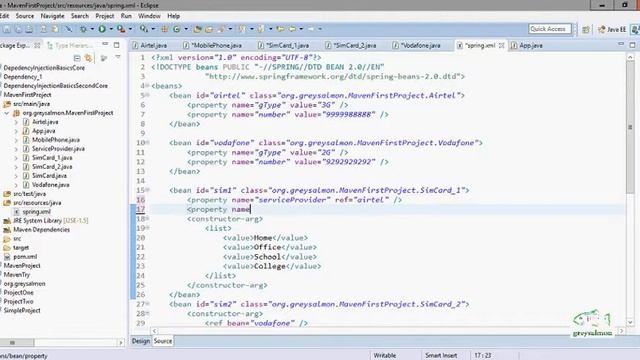This screenshot has height=360, width=640.
Task: Open the Project menu
Action: pyautogui.click(x=104, y=16)
